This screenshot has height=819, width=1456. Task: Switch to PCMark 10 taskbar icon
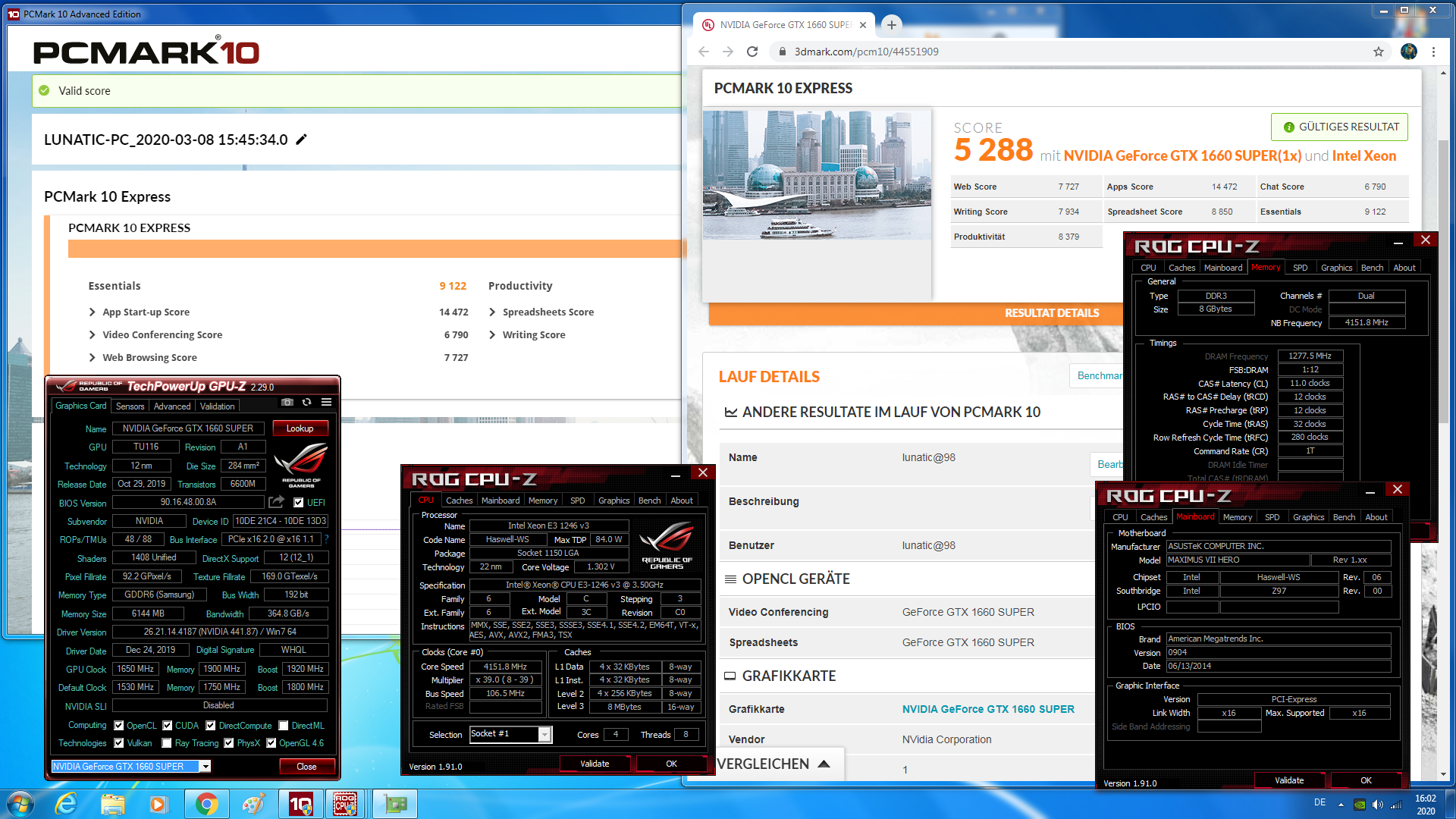(300, 804)
